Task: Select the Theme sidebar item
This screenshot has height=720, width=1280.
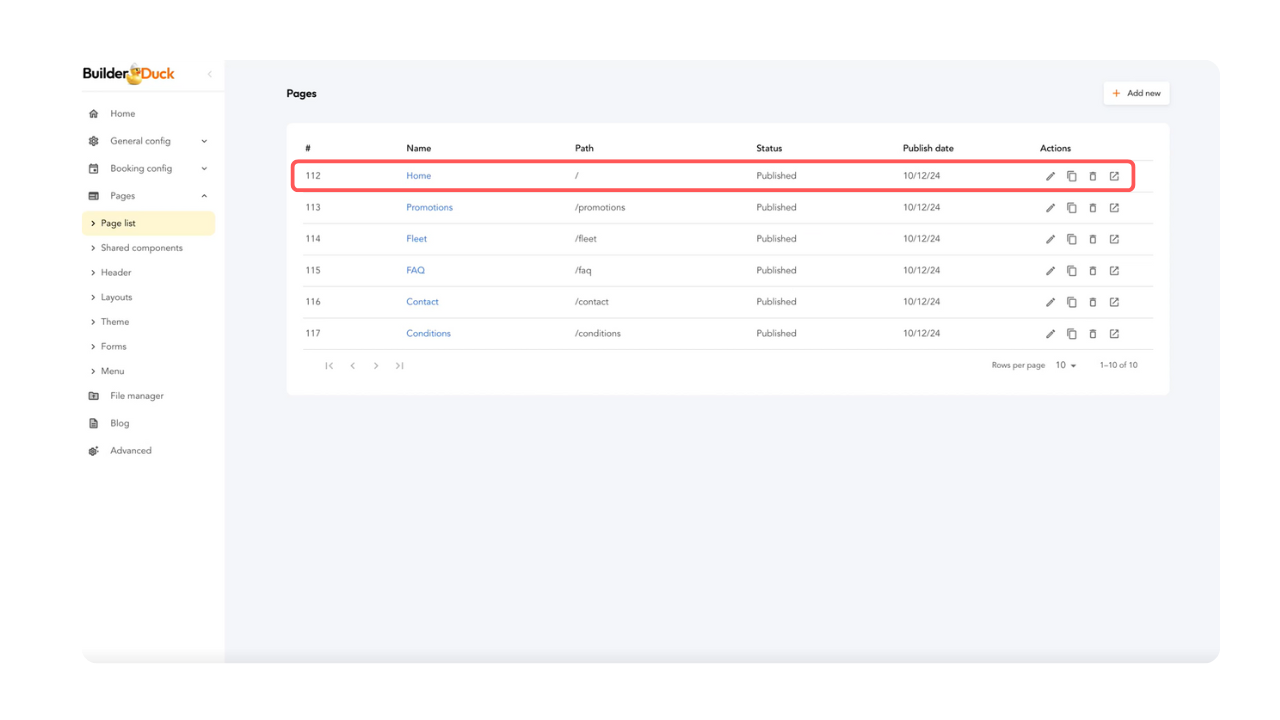Action: click(115, 322)
